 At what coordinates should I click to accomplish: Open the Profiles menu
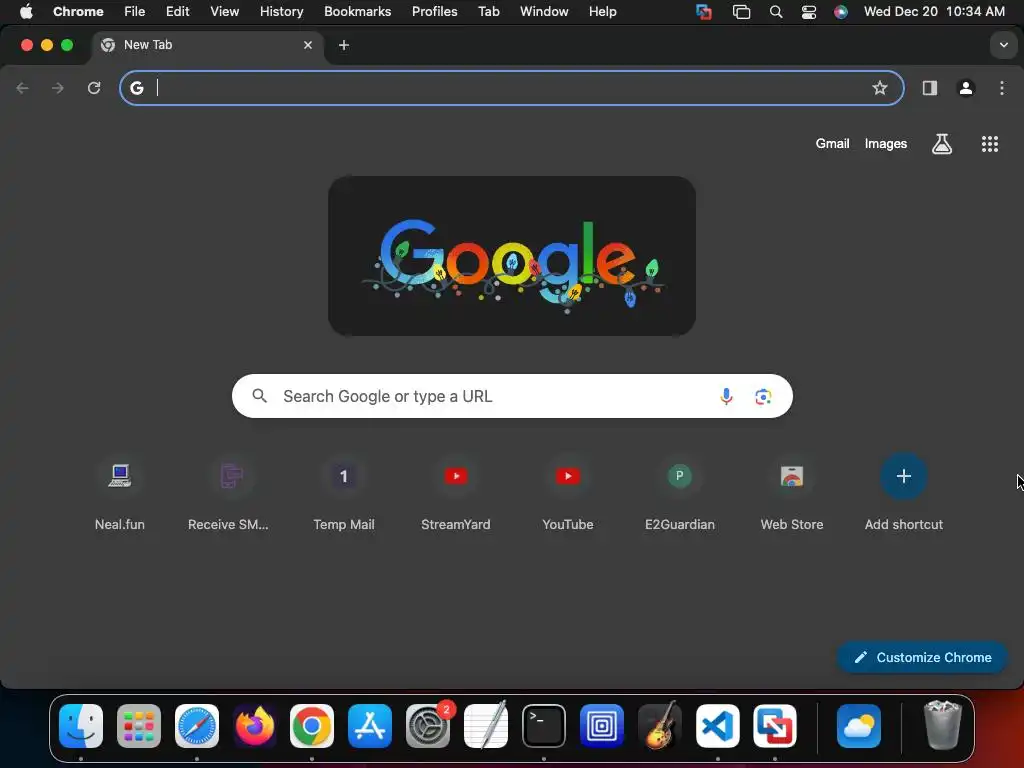[434, 11]
